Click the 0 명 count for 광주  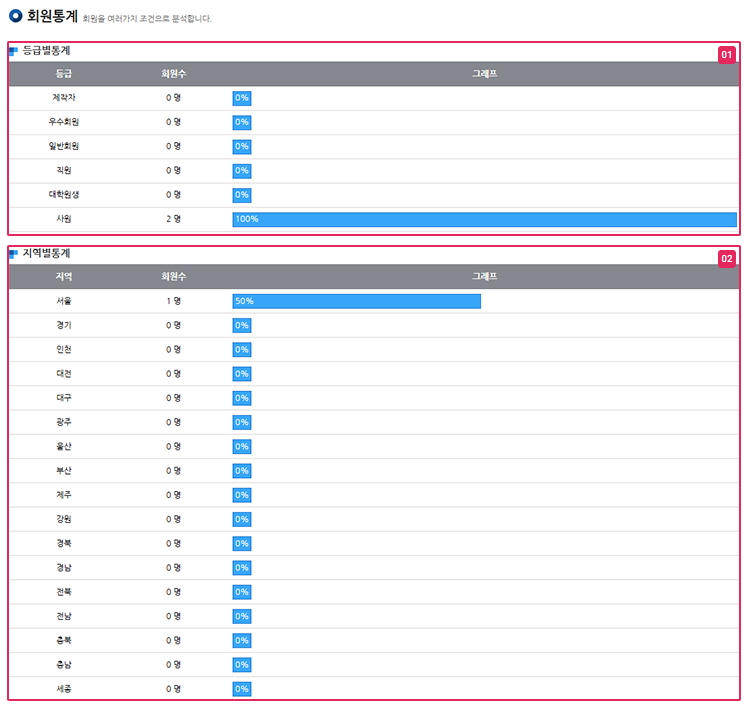click(173, 422)
